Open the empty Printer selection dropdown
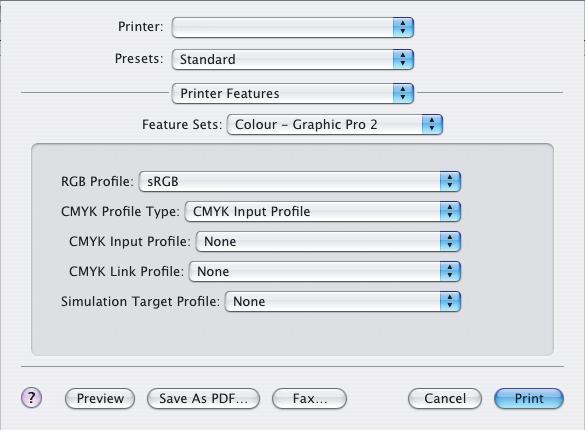The width and height of the screenshot is (585, 430). [292, 27]
